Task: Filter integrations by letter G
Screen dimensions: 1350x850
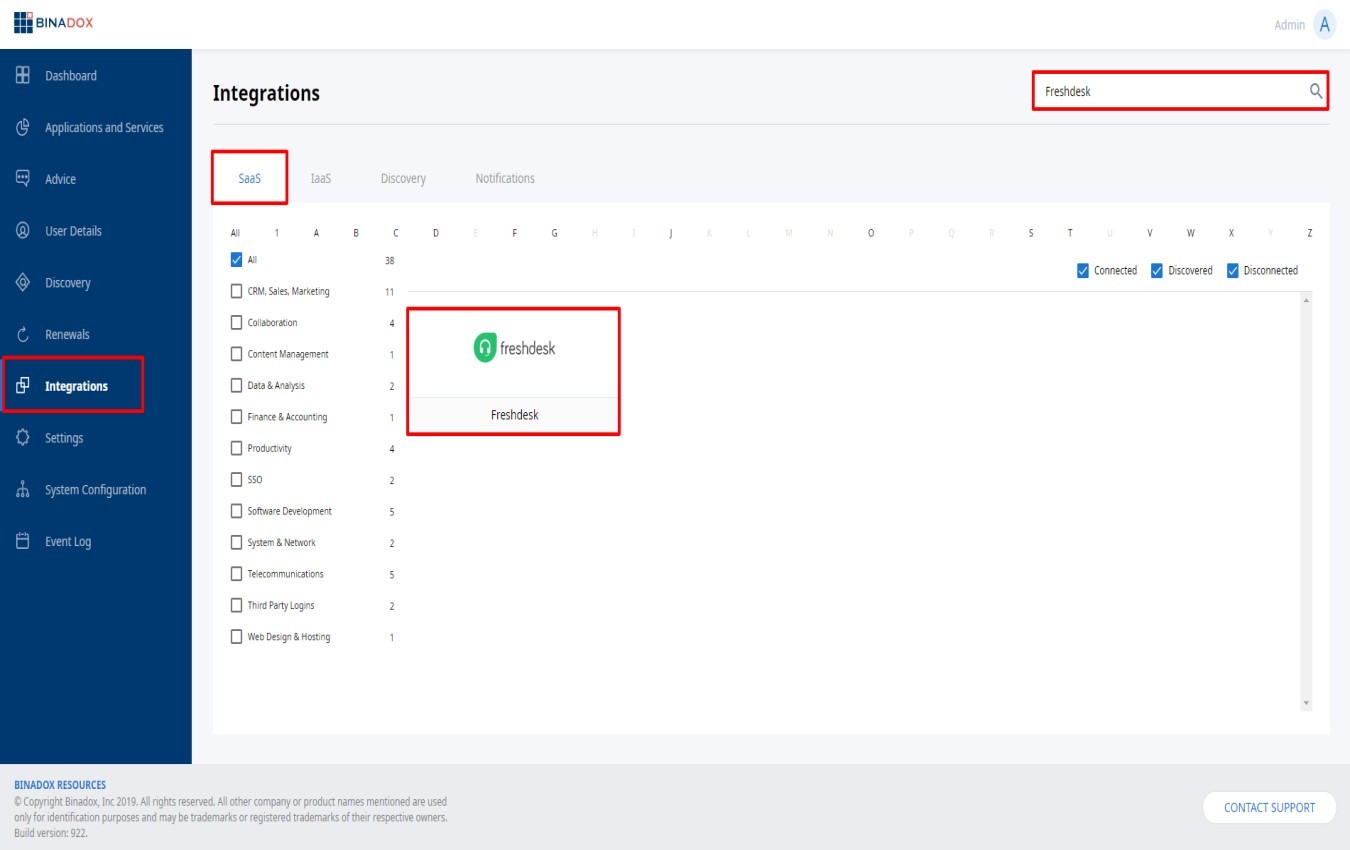Action: pos(555,233)
